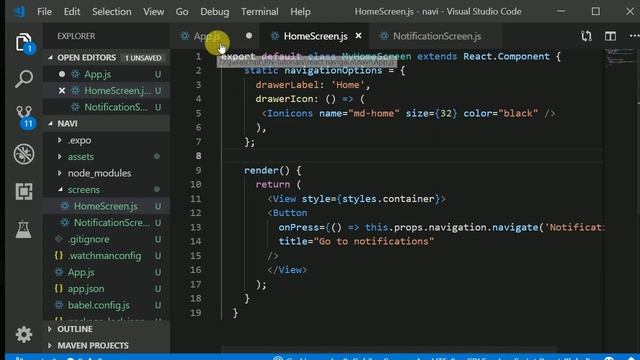Open the Edit menu
This screenshot has width=640, height=360.
(72, 12)
